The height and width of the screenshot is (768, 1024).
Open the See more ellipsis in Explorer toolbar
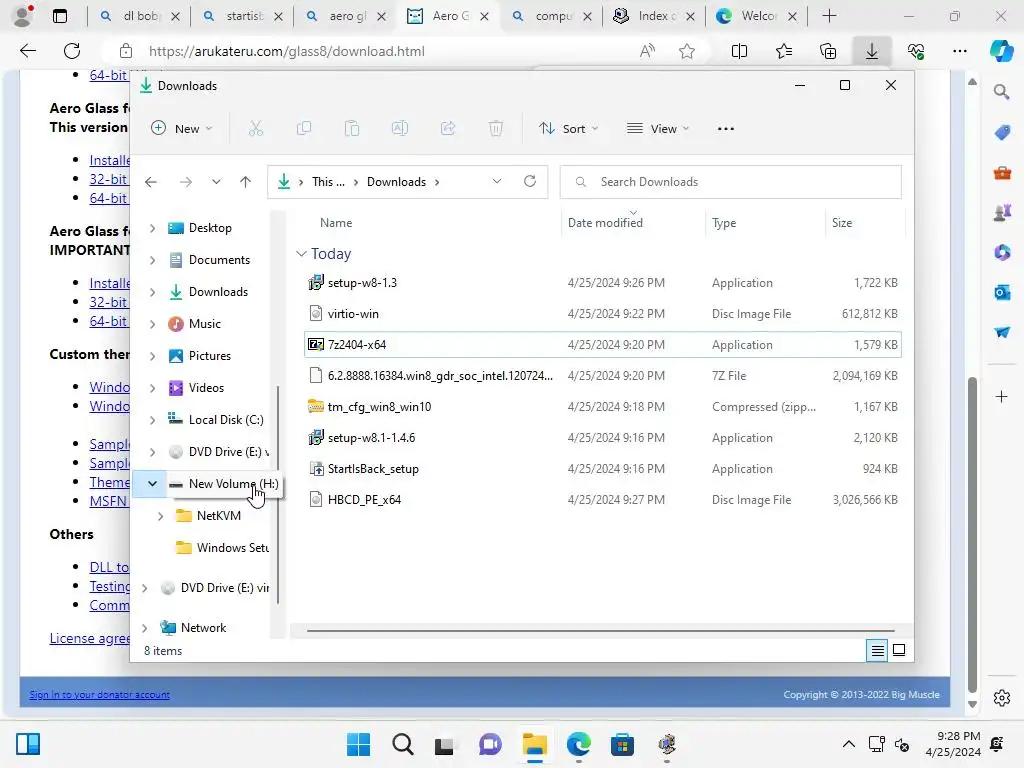[x=726, y=129]
